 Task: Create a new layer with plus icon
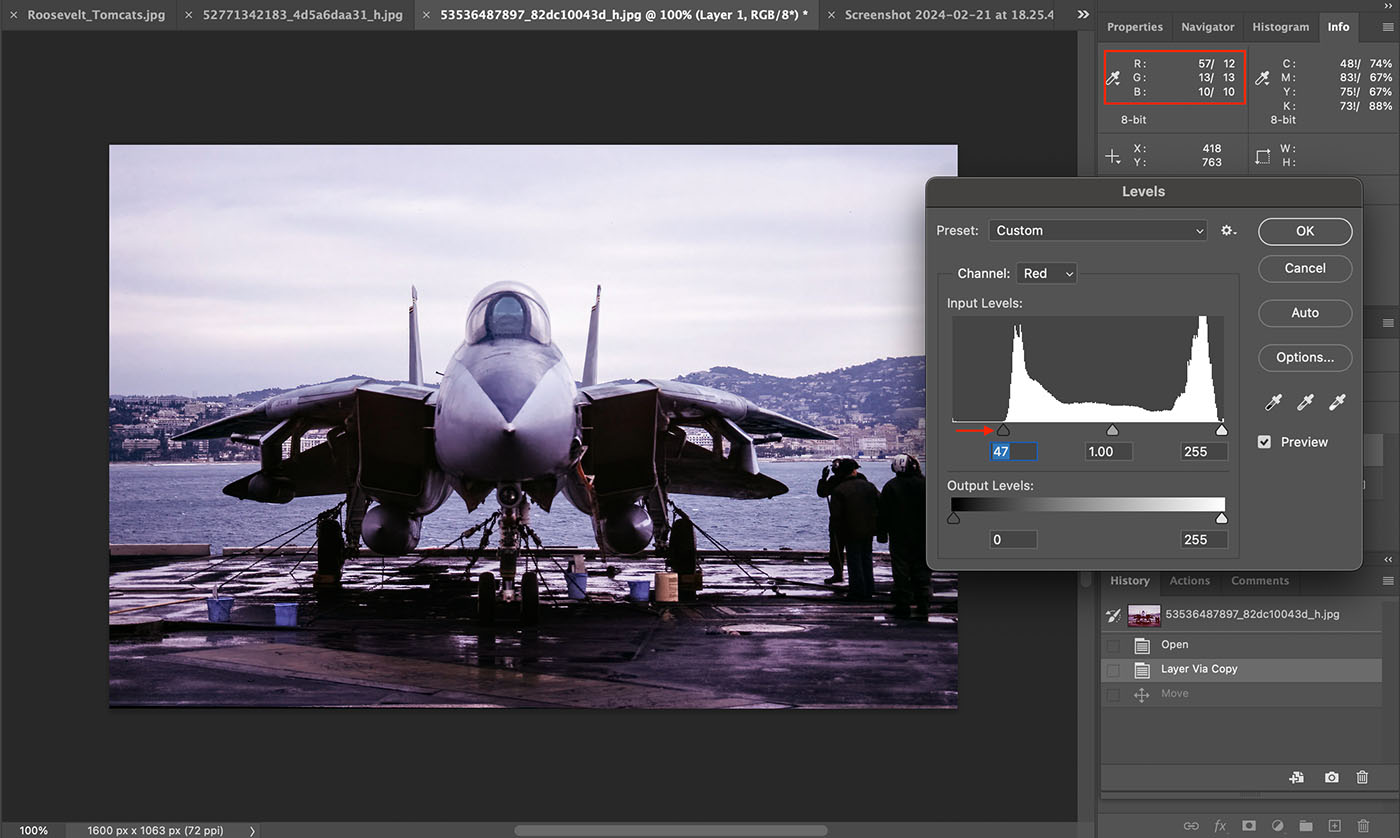(1335, 826)
